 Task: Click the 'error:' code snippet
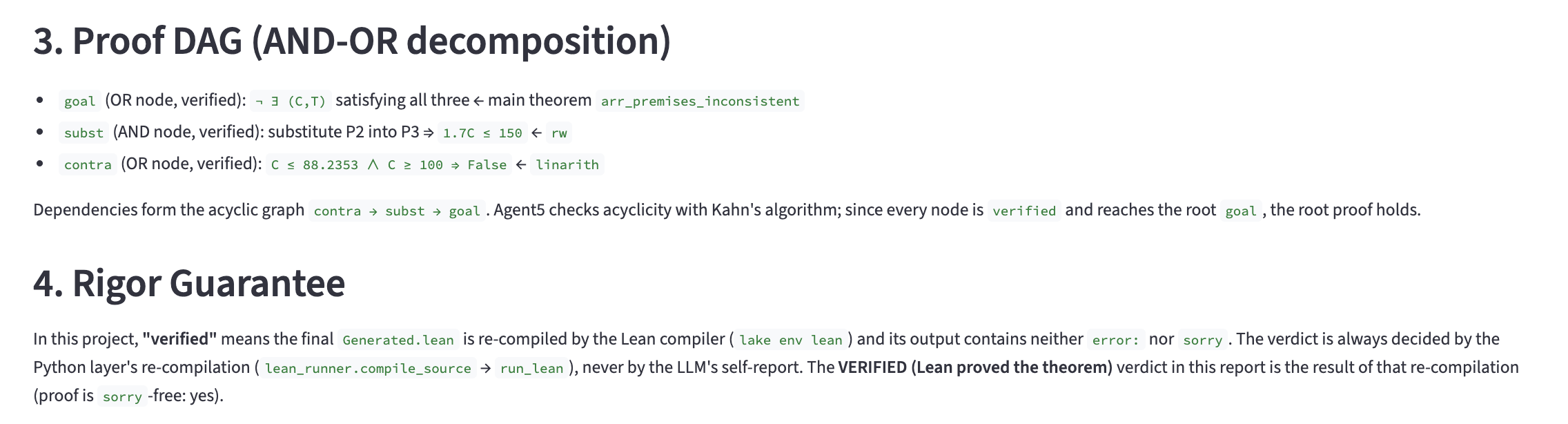(x=1116, y=340)
